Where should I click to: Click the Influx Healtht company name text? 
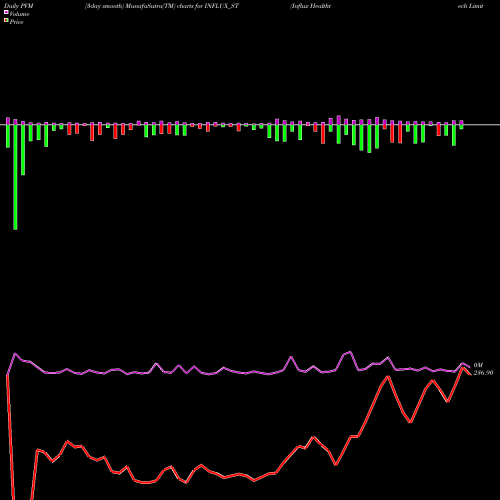[311, 6]
